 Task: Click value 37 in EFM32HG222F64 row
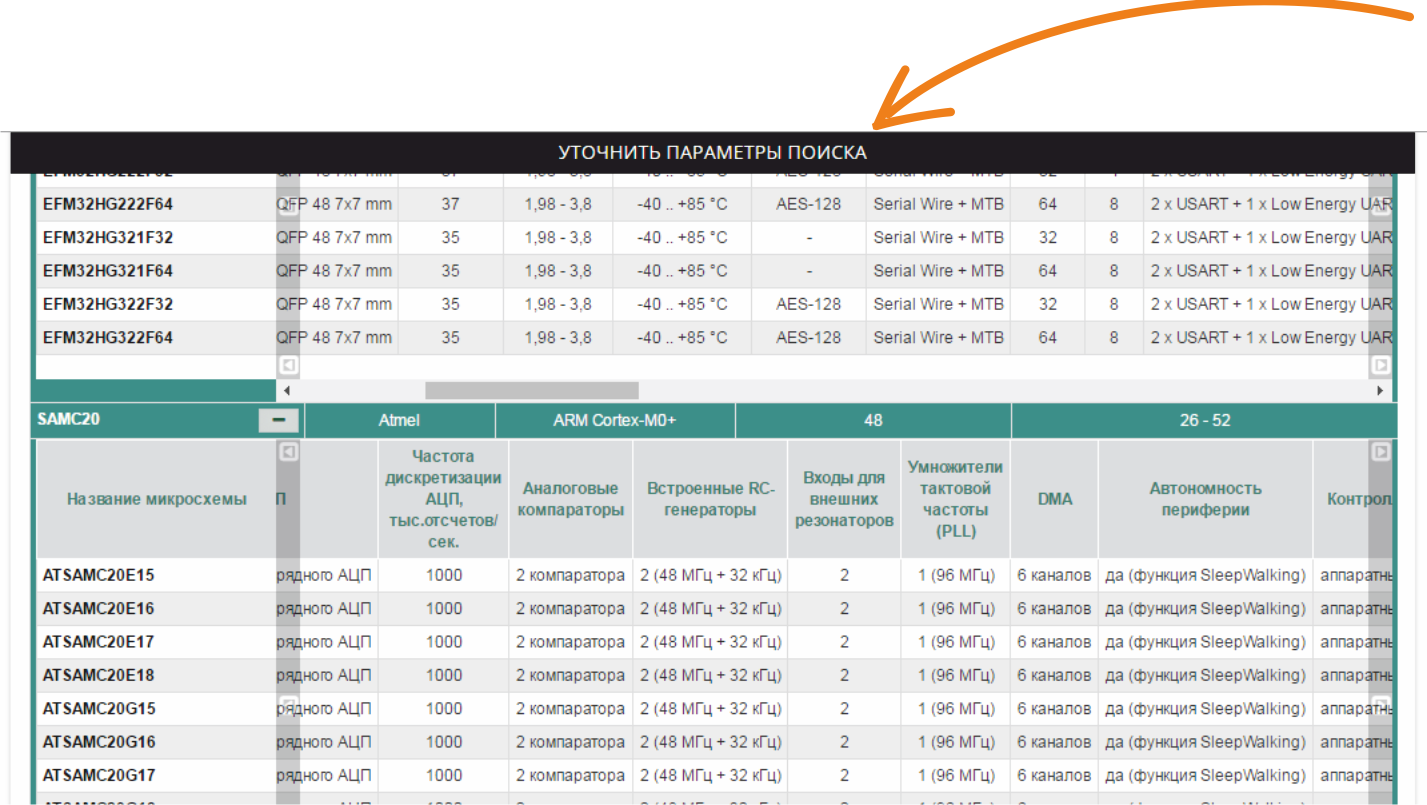coord(450,204)
